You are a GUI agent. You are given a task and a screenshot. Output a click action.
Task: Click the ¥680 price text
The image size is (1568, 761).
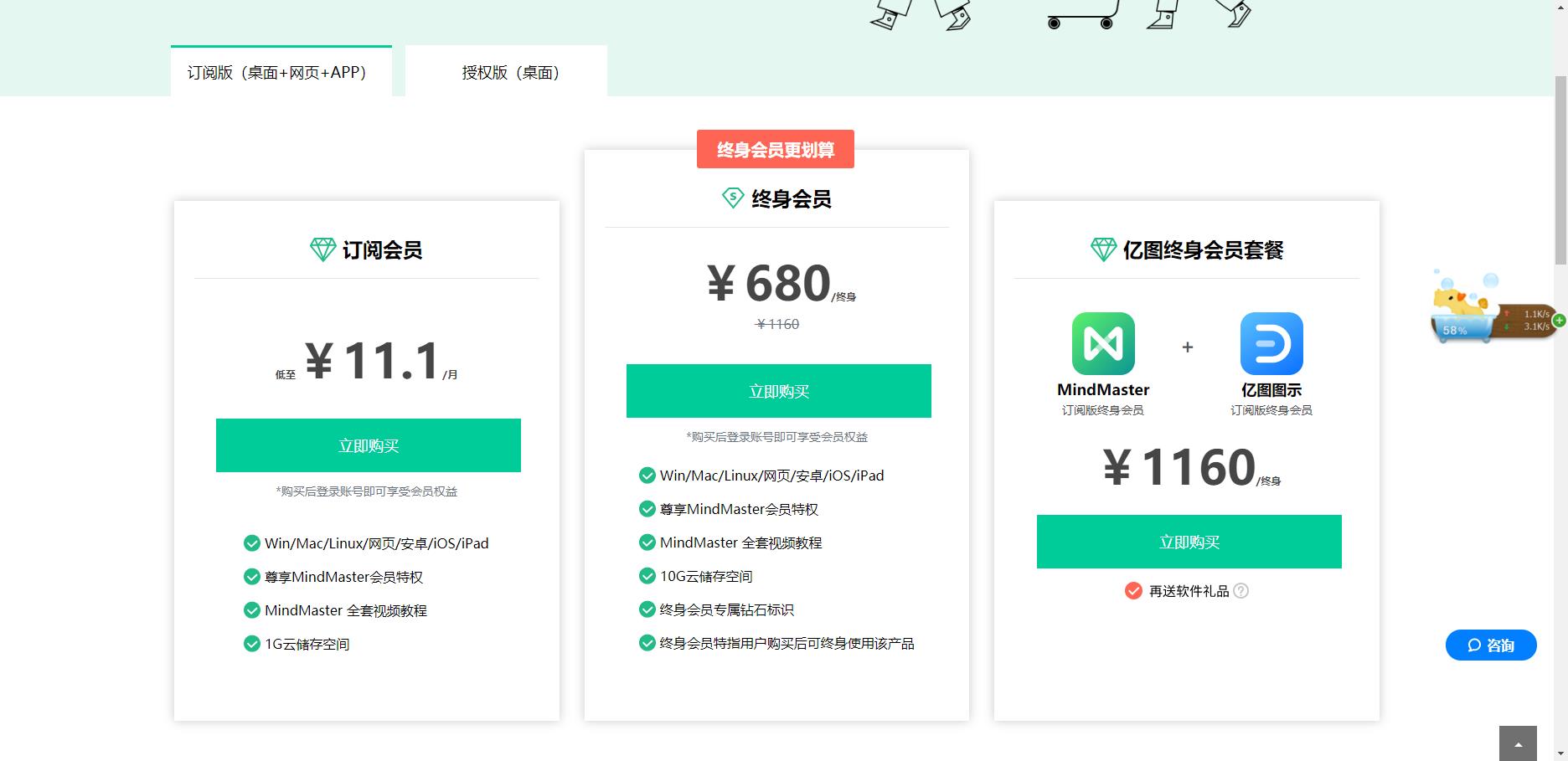(x=769, y=283)
